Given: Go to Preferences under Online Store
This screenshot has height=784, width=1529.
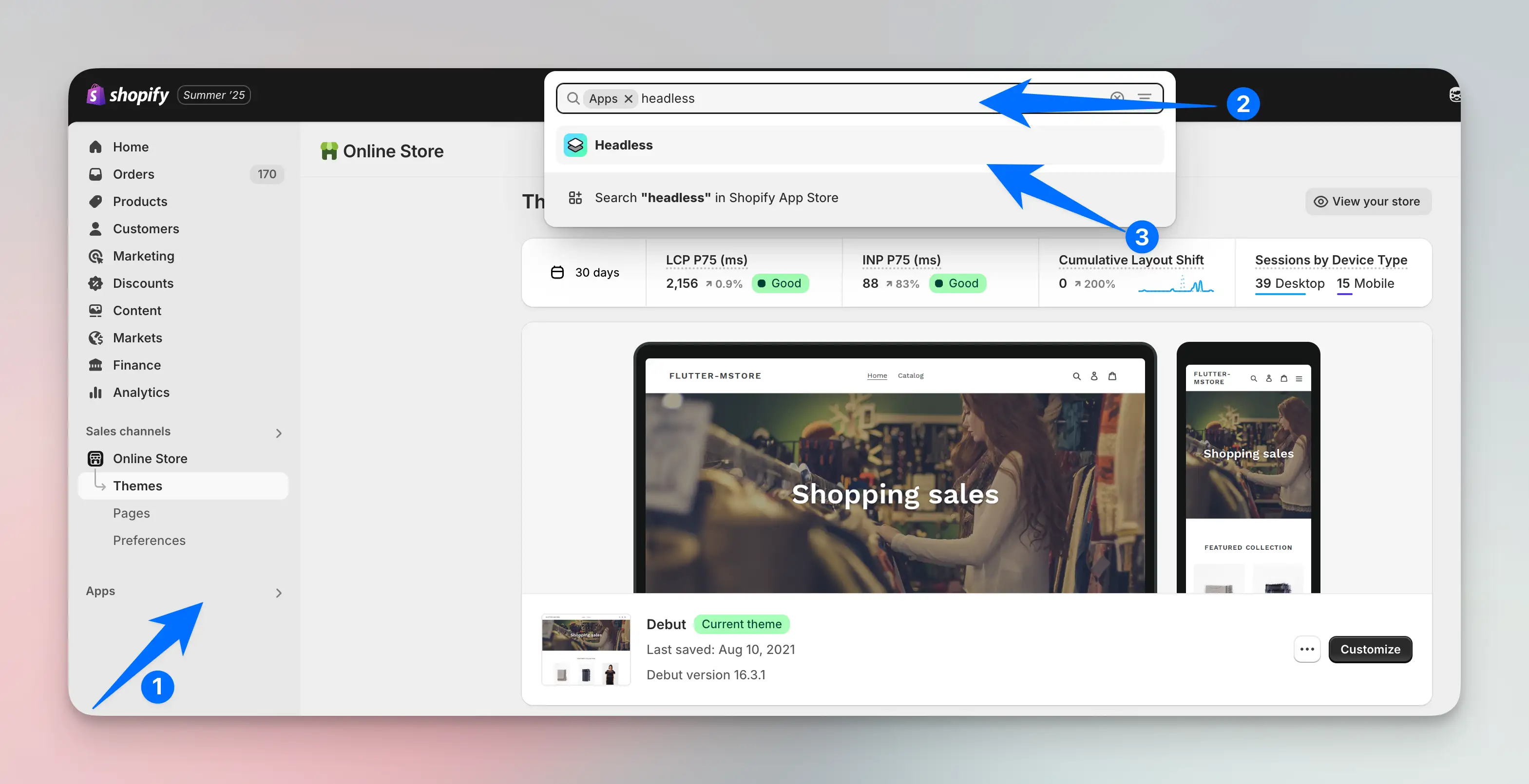Looking at the screenshot, I should [149, 540].
